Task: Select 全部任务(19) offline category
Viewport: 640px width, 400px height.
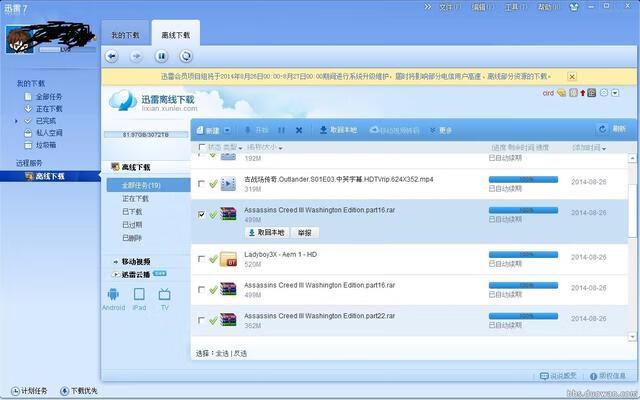Action: point(149,185)
